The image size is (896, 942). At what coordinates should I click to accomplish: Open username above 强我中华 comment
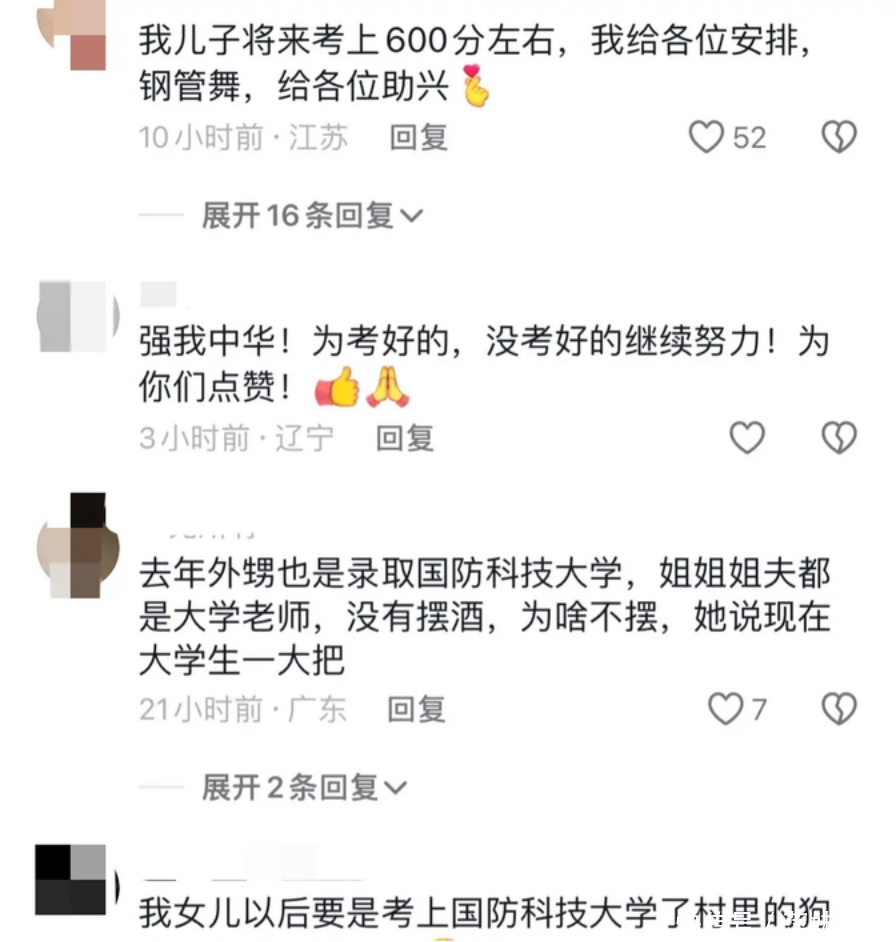coord(159,294)
